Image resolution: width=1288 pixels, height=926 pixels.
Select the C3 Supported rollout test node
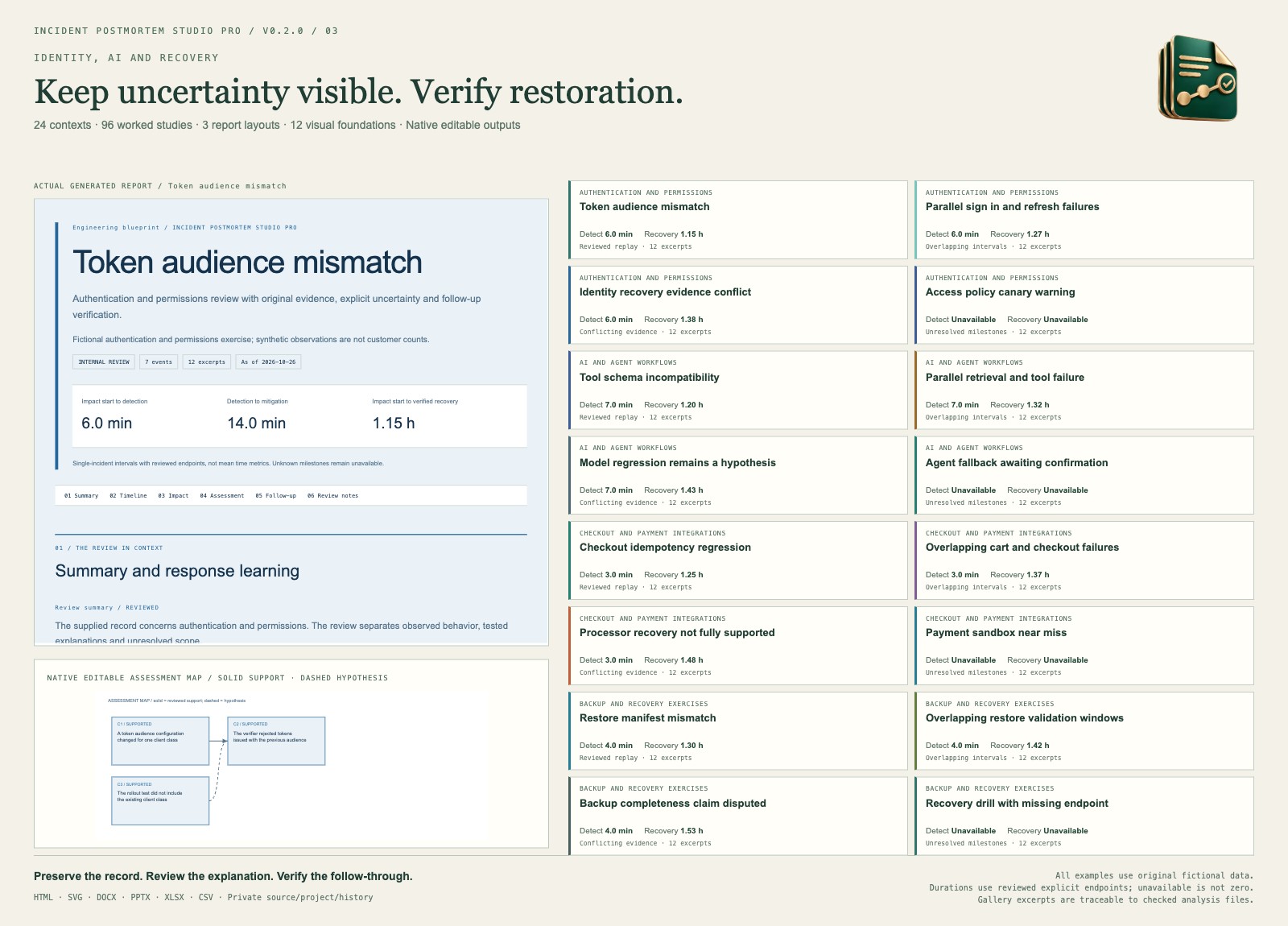point(160,800)
